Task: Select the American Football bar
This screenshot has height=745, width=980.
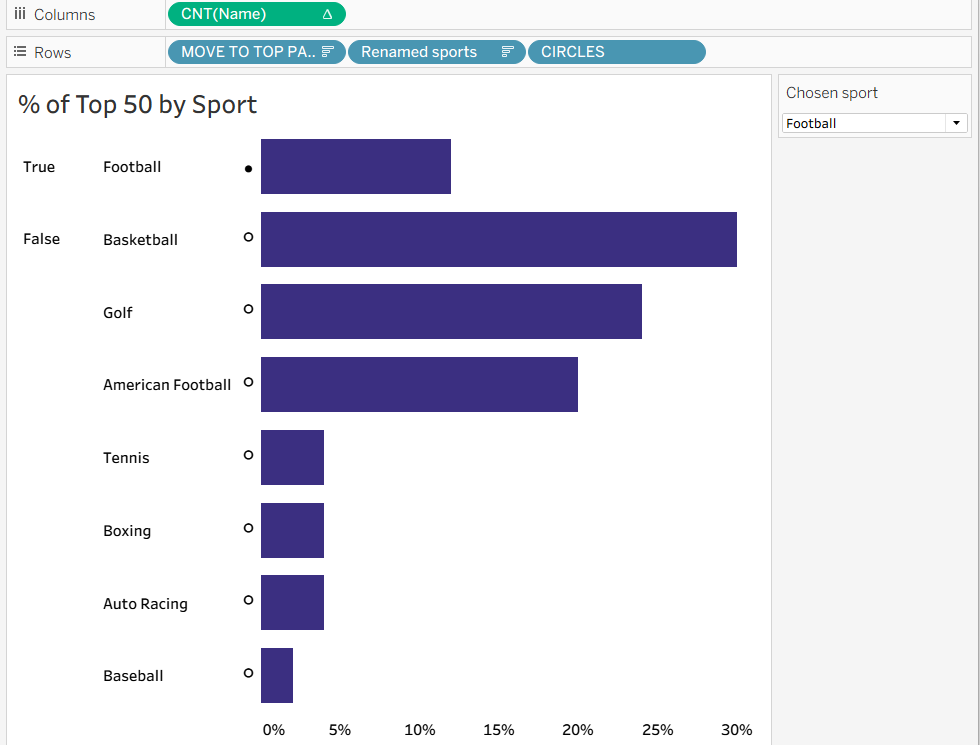Action: [419, 384]
